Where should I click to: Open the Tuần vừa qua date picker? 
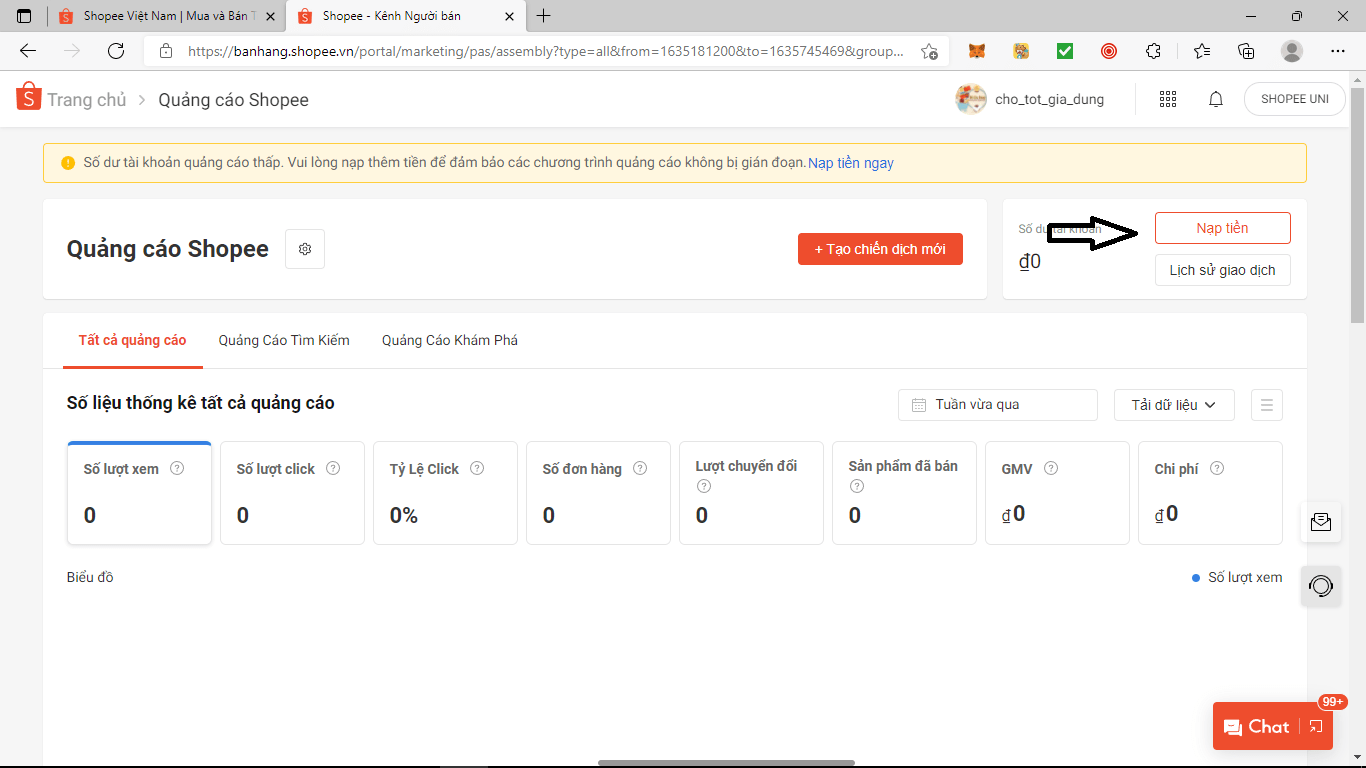[997, 405]
